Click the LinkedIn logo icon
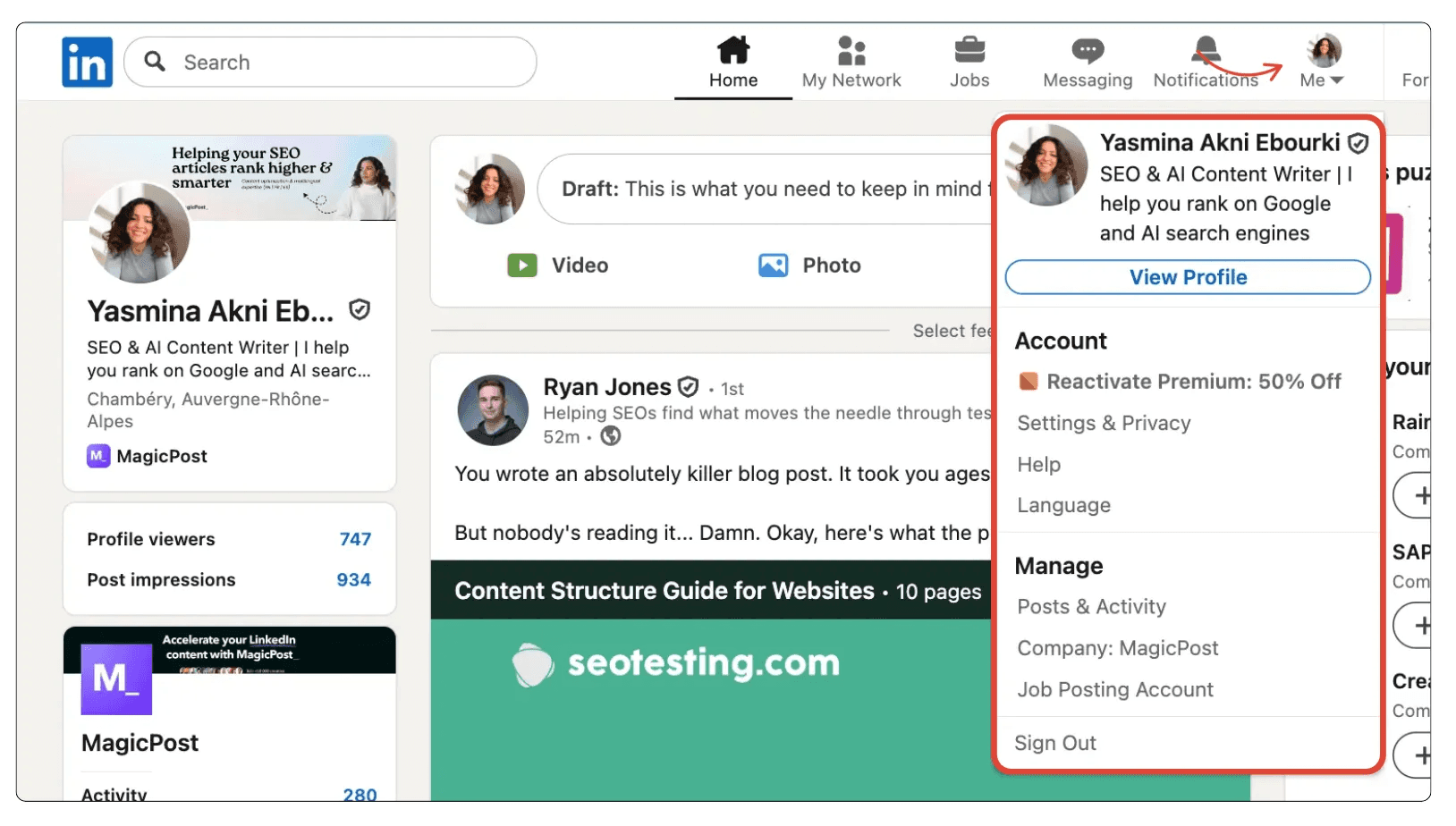The width and height of the screenshot is (1456, 826). pyautogui.click(x=87, y=62)
